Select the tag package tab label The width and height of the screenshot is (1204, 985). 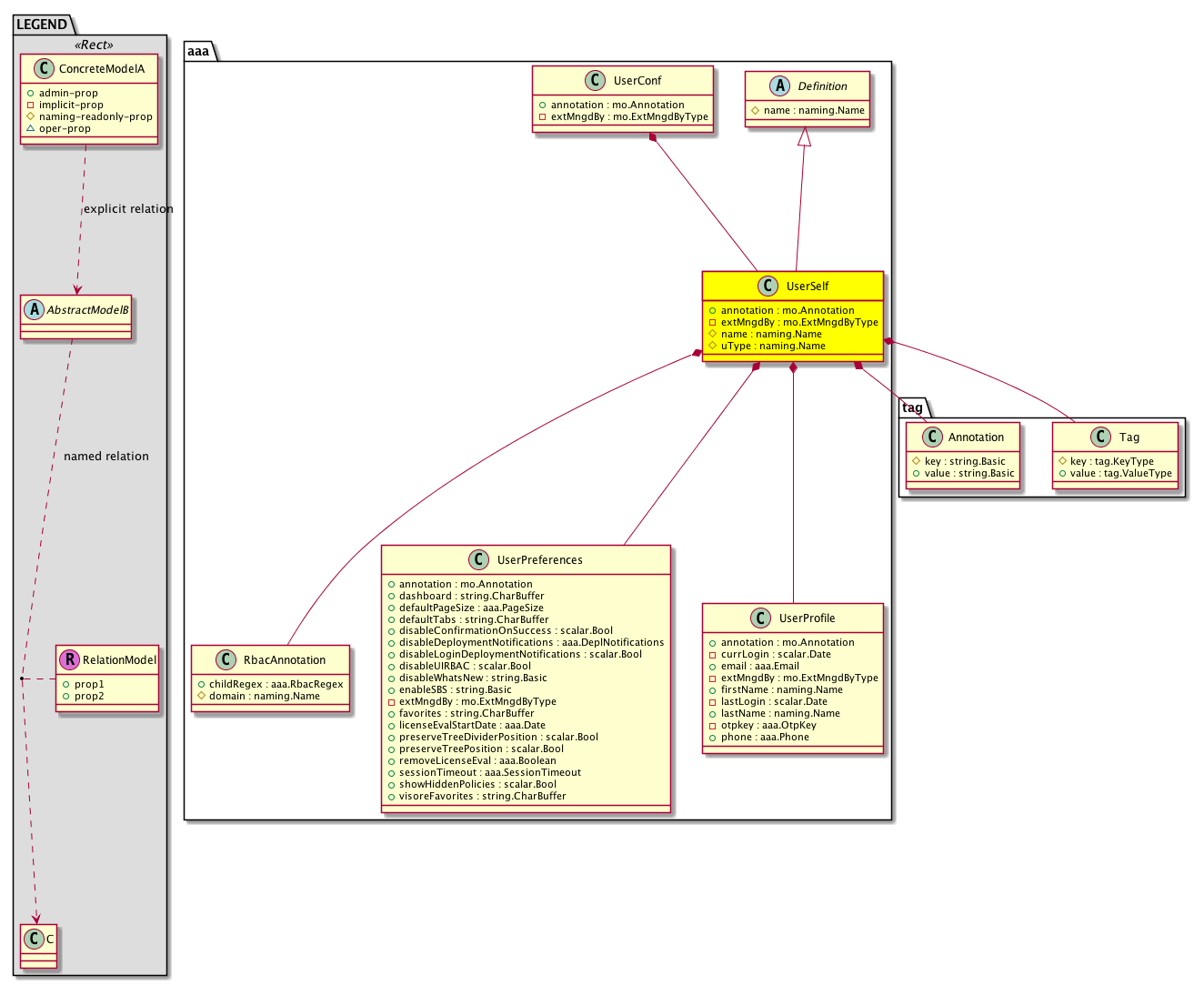[x=912, y=407]
